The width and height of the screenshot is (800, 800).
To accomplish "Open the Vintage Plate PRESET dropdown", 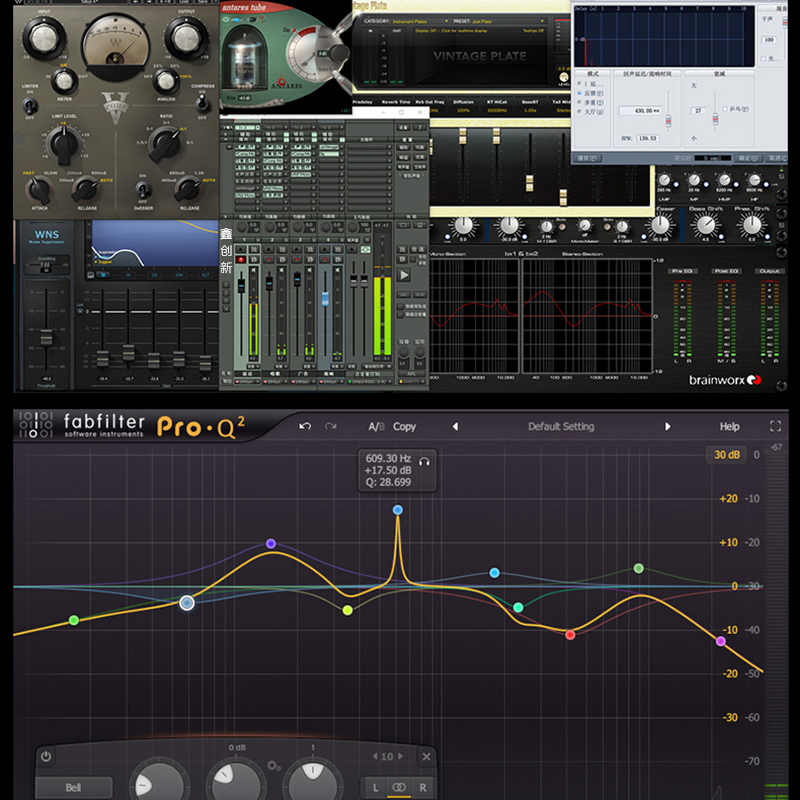I will click(508, 21).
